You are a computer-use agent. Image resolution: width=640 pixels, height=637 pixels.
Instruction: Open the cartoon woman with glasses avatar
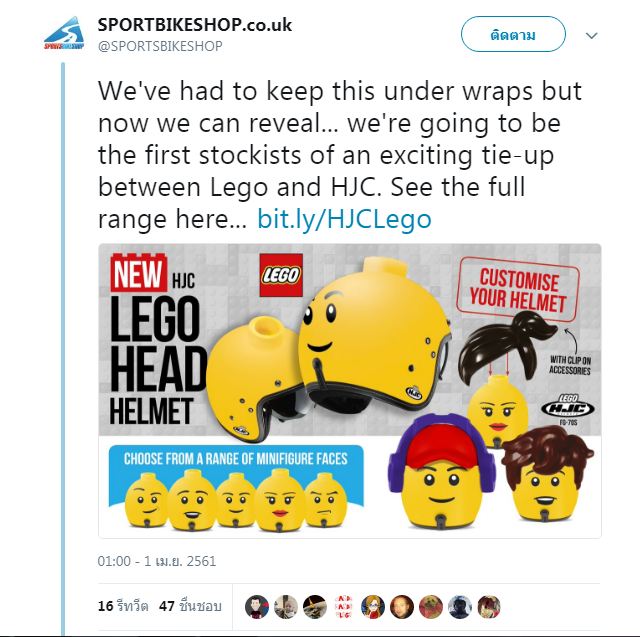tap(373, 607)
